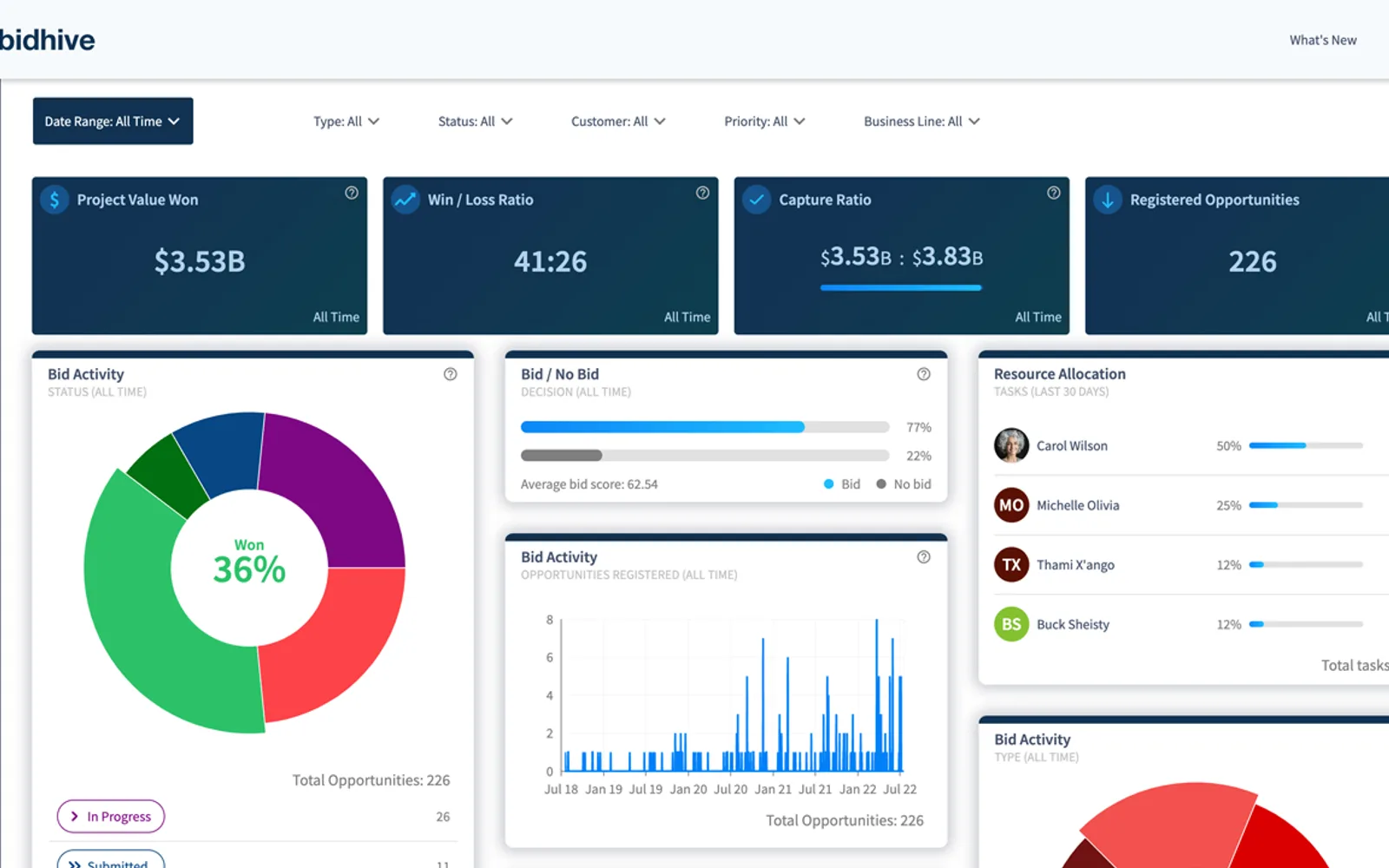Click Michelle Olivia's 25% allocation bar
This screenshot has width=1389, height=868.
[x=1306, y=505]
